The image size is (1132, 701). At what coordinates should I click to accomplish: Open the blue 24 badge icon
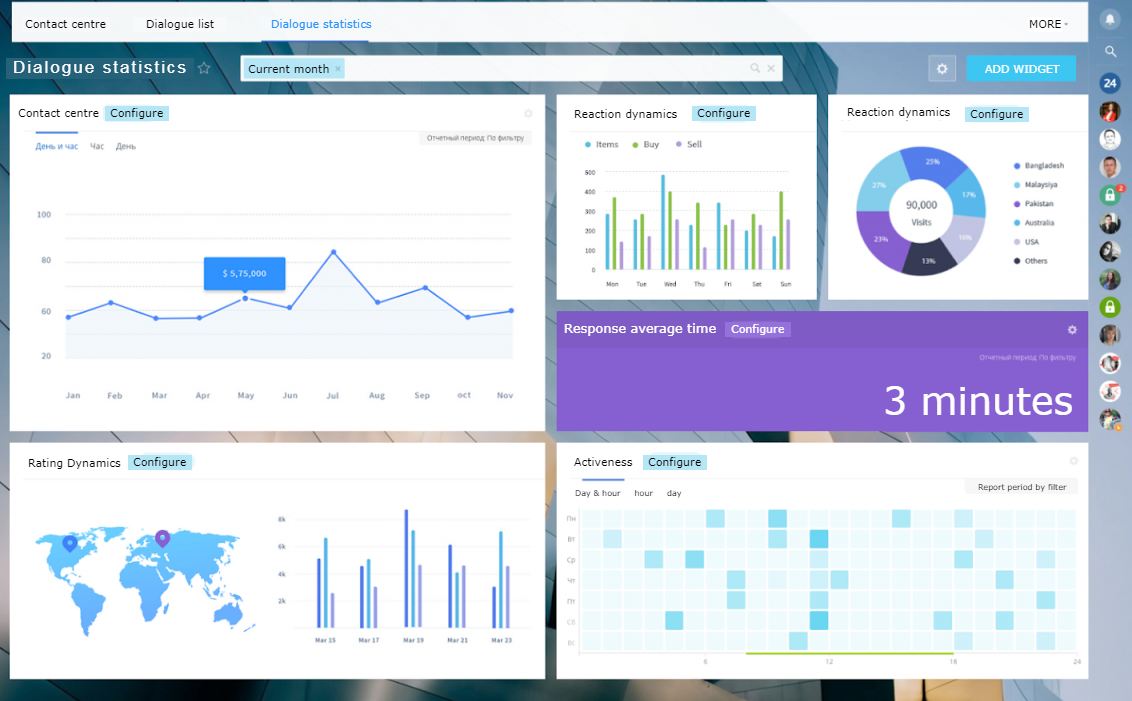click(1110, 83)
